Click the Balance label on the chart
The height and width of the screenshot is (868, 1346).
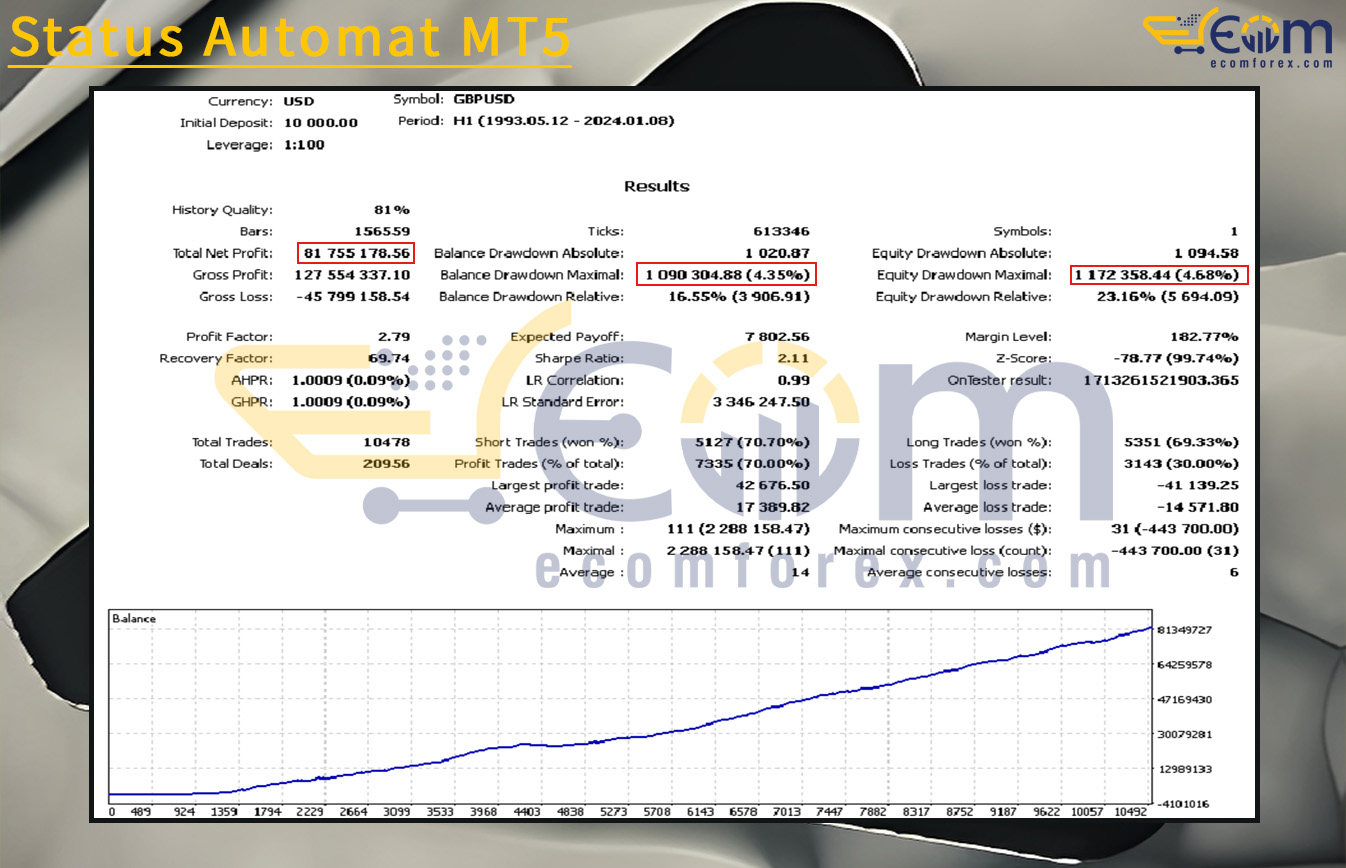(133, 619)
